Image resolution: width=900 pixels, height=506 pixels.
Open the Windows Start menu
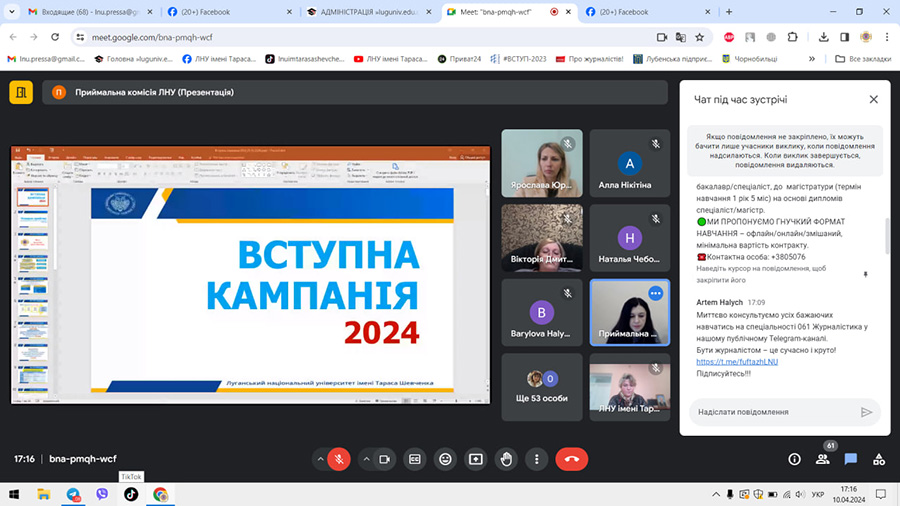coord(14,494)
